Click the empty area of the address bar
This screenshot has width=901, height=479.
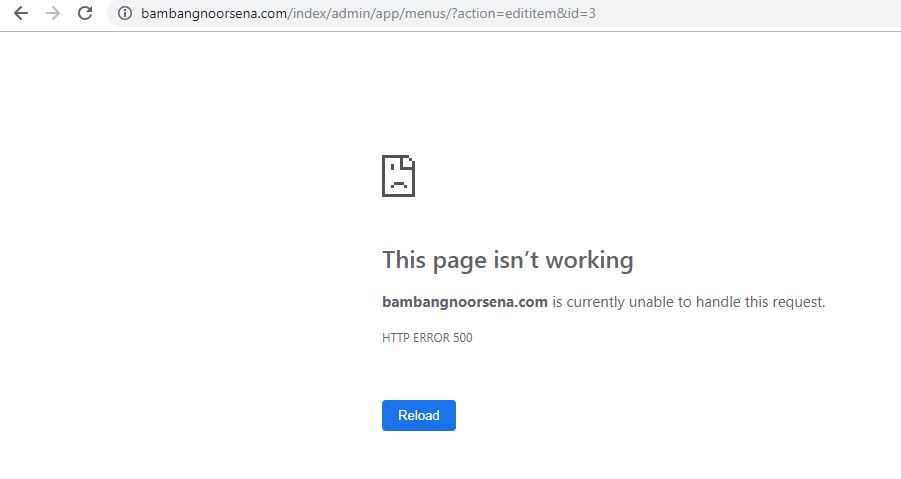747,13
